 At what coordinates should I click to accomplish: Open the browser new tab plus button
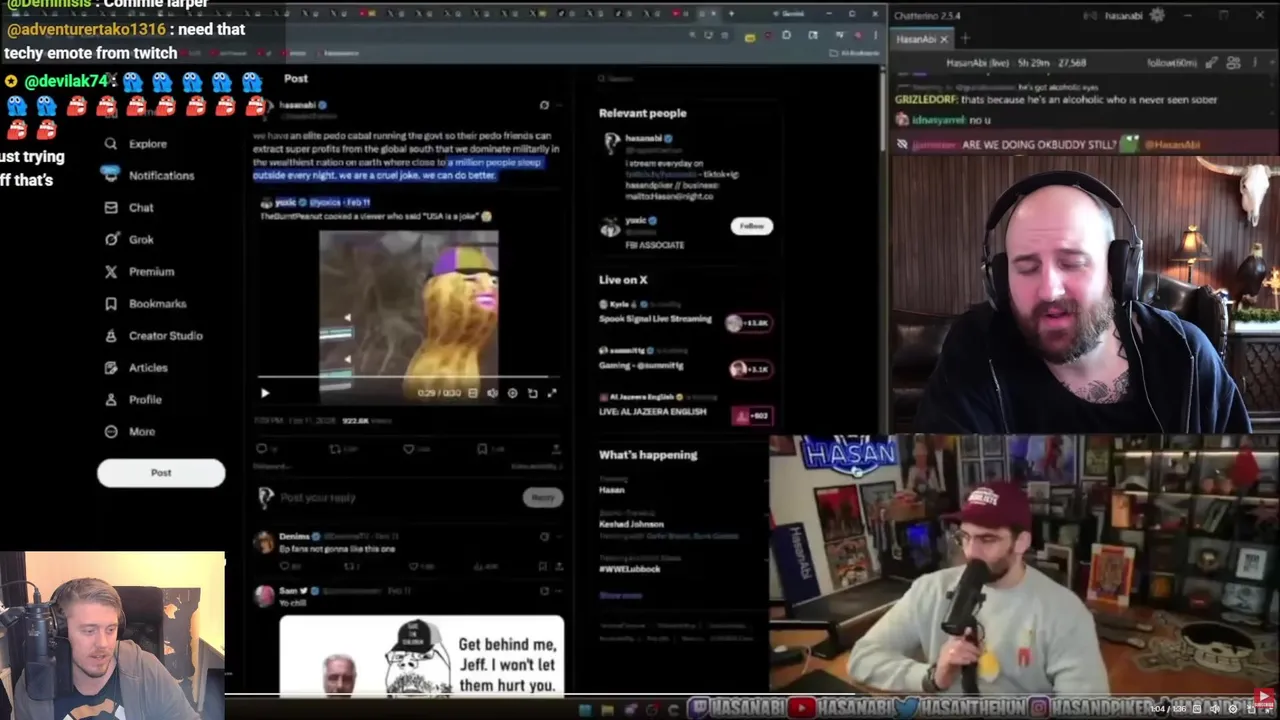pos(731,14)
